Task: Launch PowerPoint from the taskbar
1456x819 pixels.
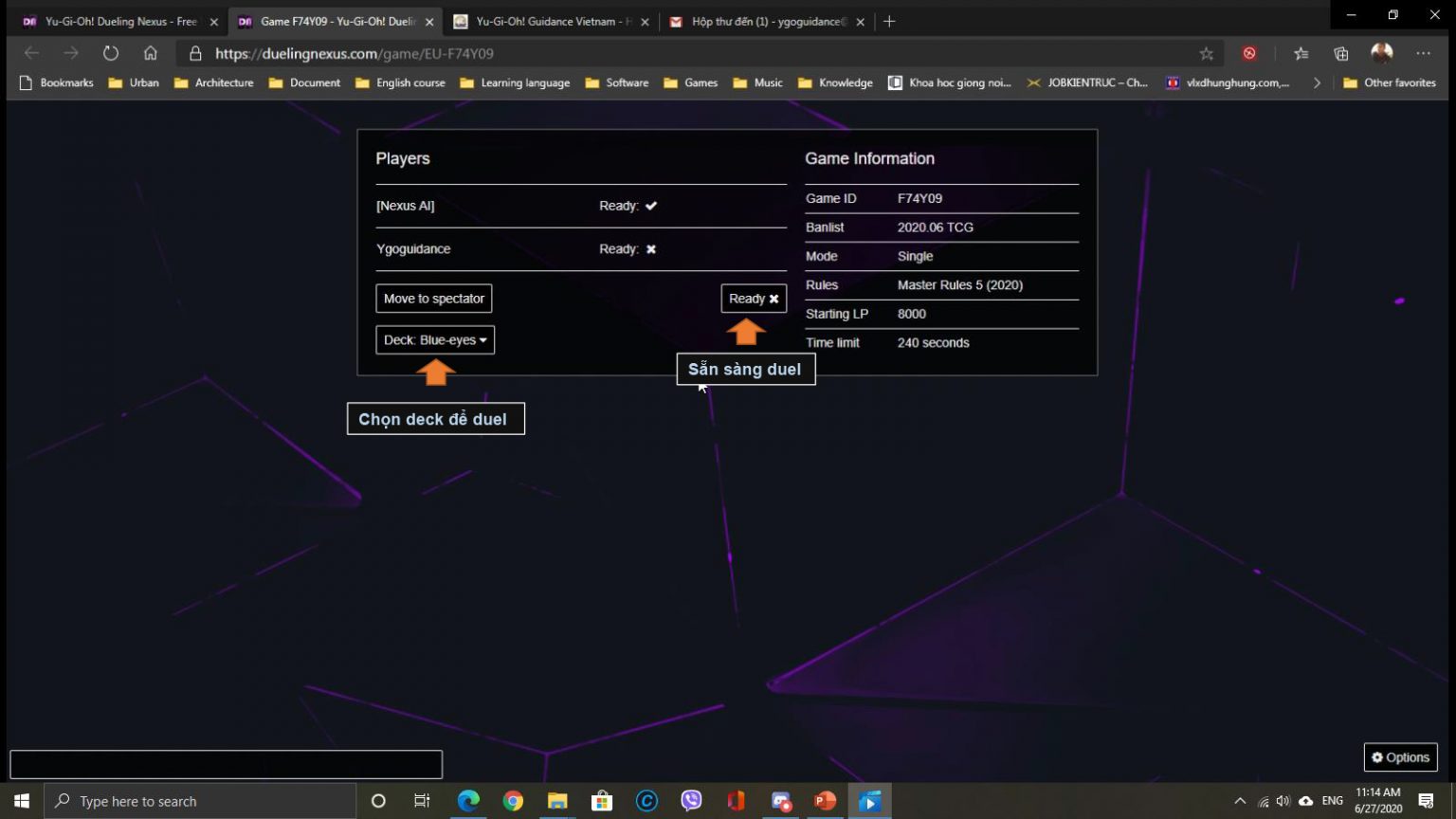Action: point(824,801)
